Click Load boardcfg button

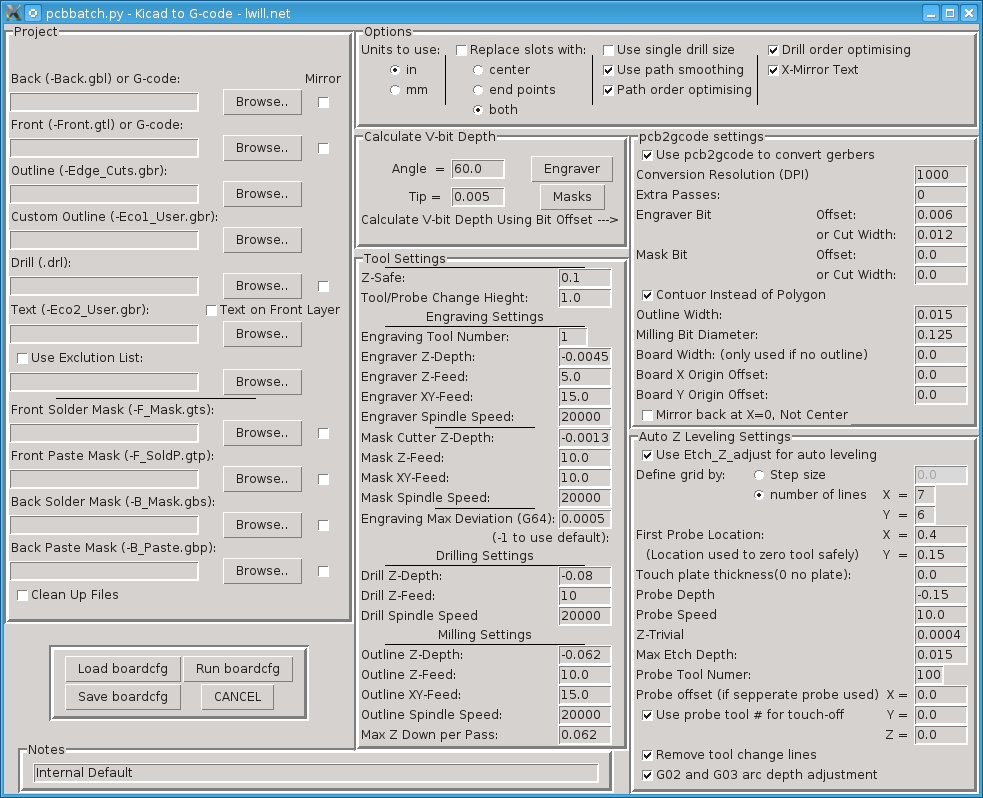coord(123,669)
